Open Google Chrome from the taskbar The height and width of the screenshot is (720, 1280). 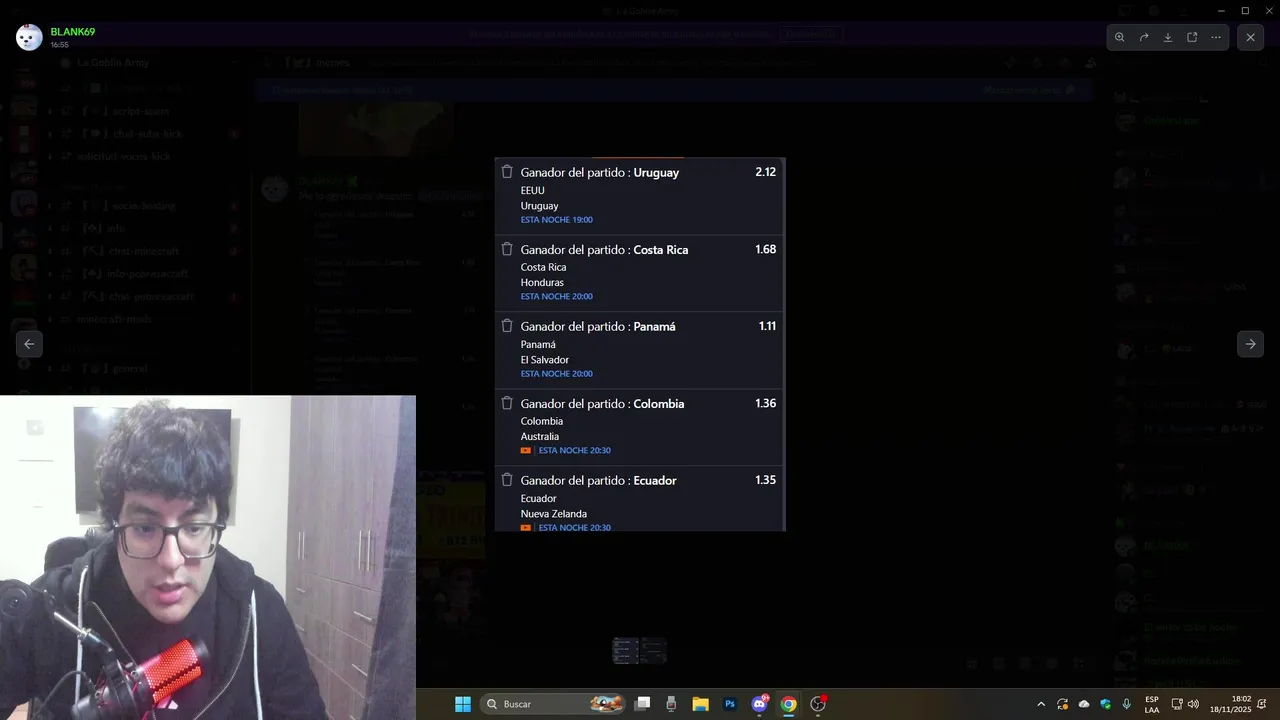pos(788,704)
